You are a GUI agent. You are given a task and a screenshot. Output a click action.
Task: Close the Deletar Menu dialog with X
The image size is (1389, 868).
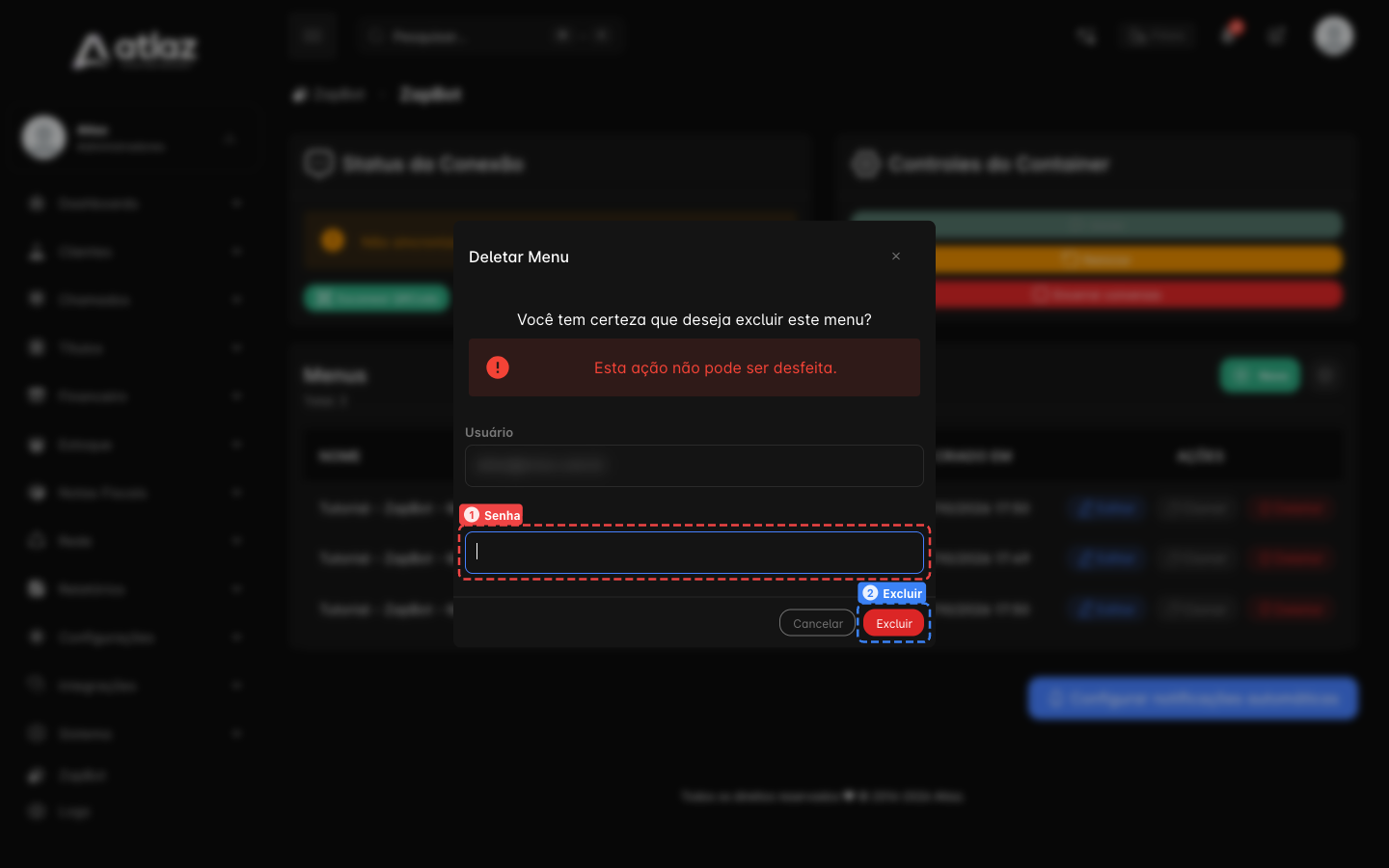click(x=896, y=257)
